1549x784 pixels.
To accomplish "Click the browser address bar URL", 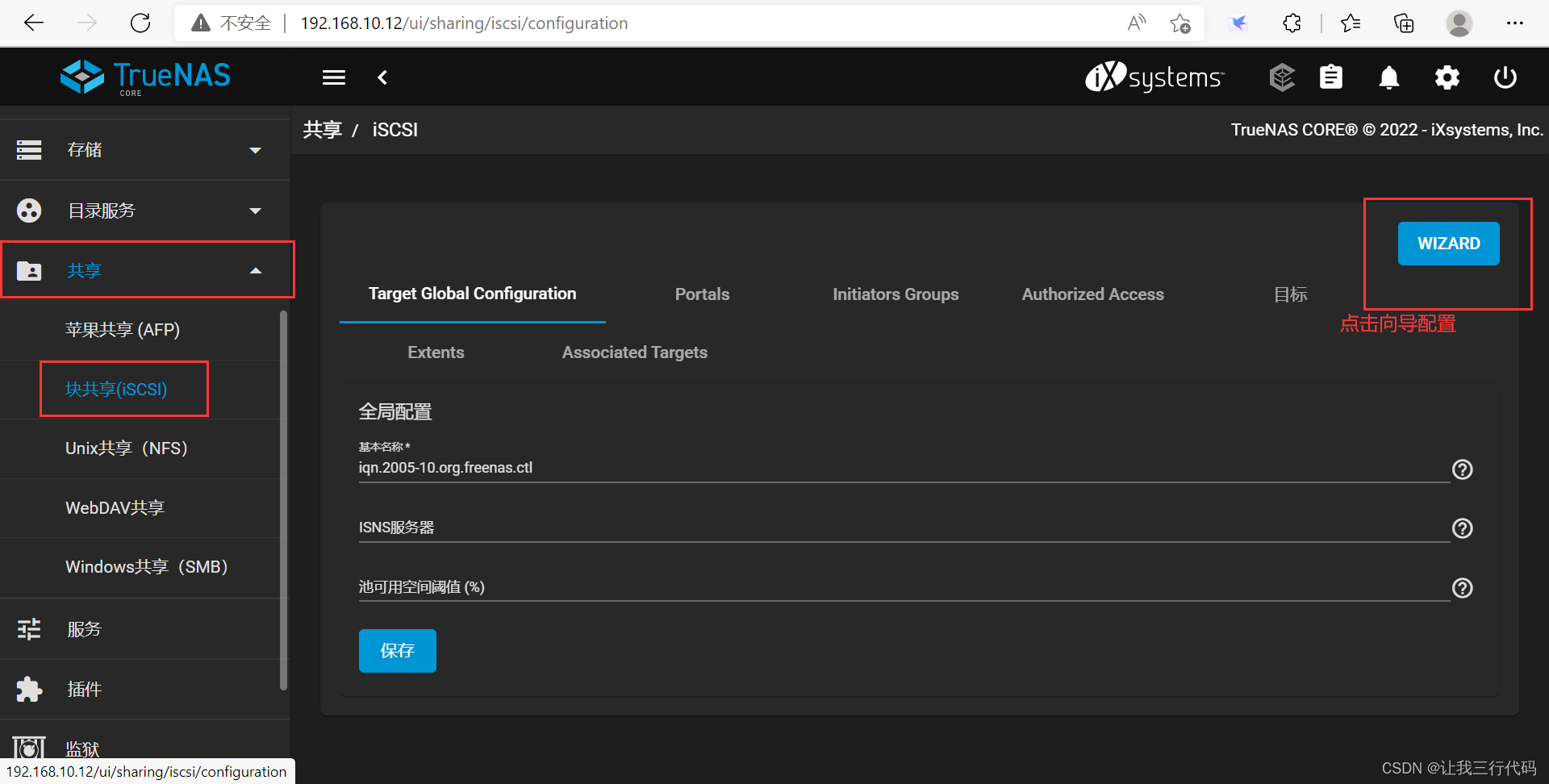I will [x=464, y=23].
